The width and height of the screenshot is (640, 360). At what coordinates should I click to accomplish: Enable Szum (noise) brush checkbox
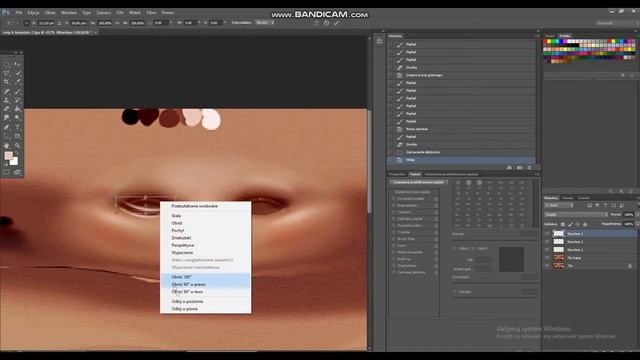(x=393, y=246)
